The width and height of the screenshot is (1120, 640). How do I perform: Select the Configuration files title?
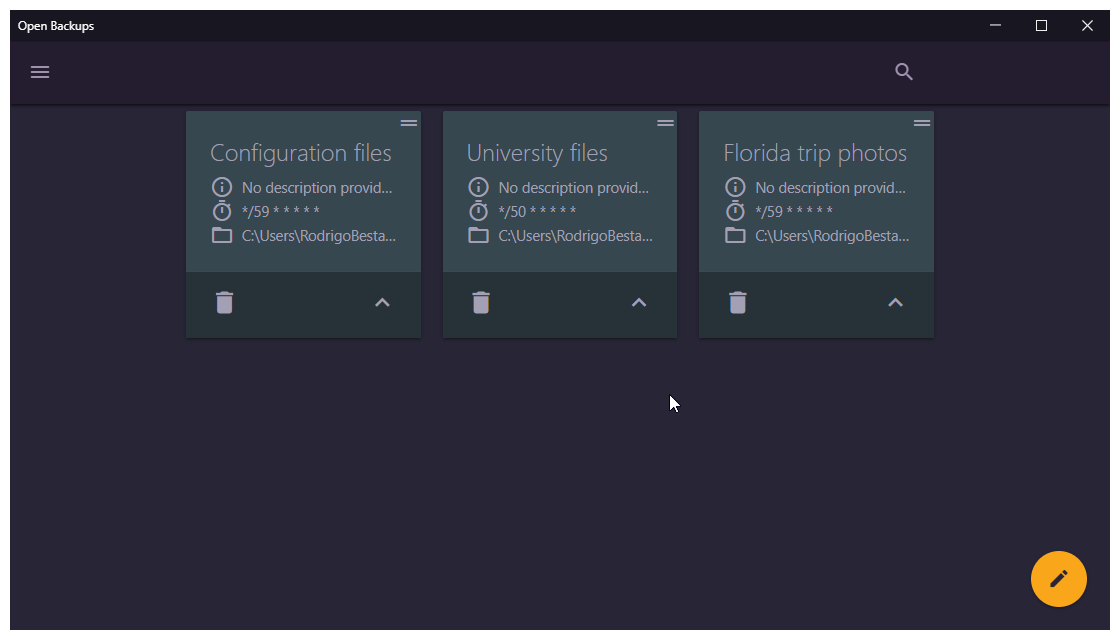click(301, 153)
